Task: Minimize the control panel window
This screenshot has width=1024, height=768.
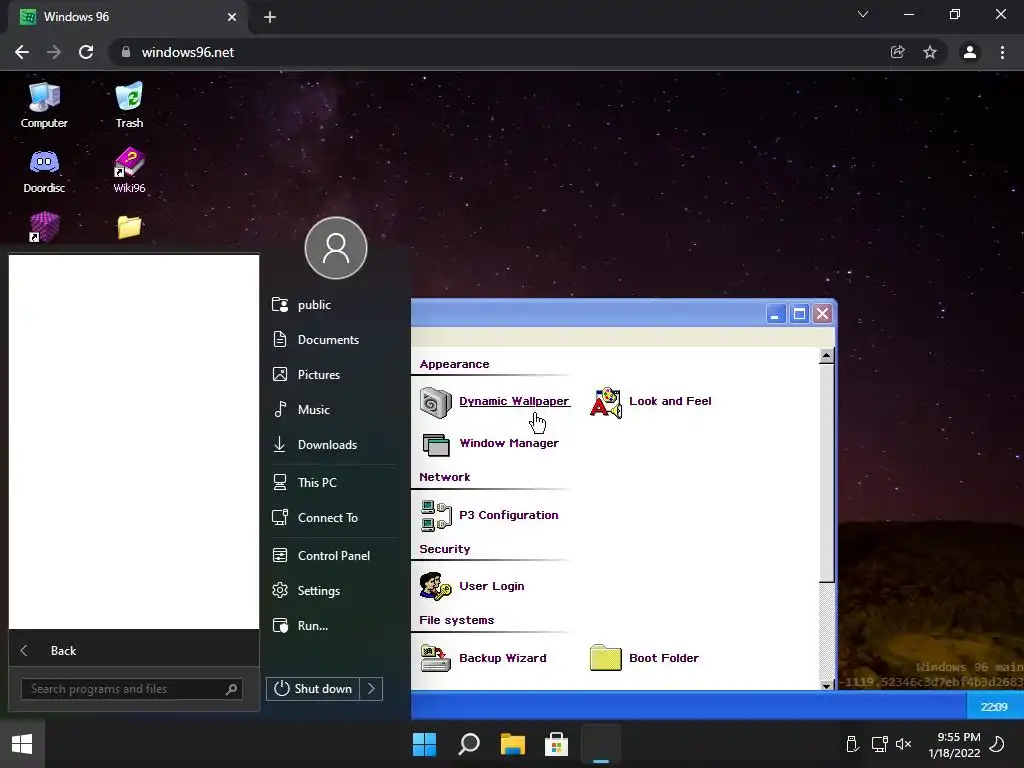Action: [775, 314]
